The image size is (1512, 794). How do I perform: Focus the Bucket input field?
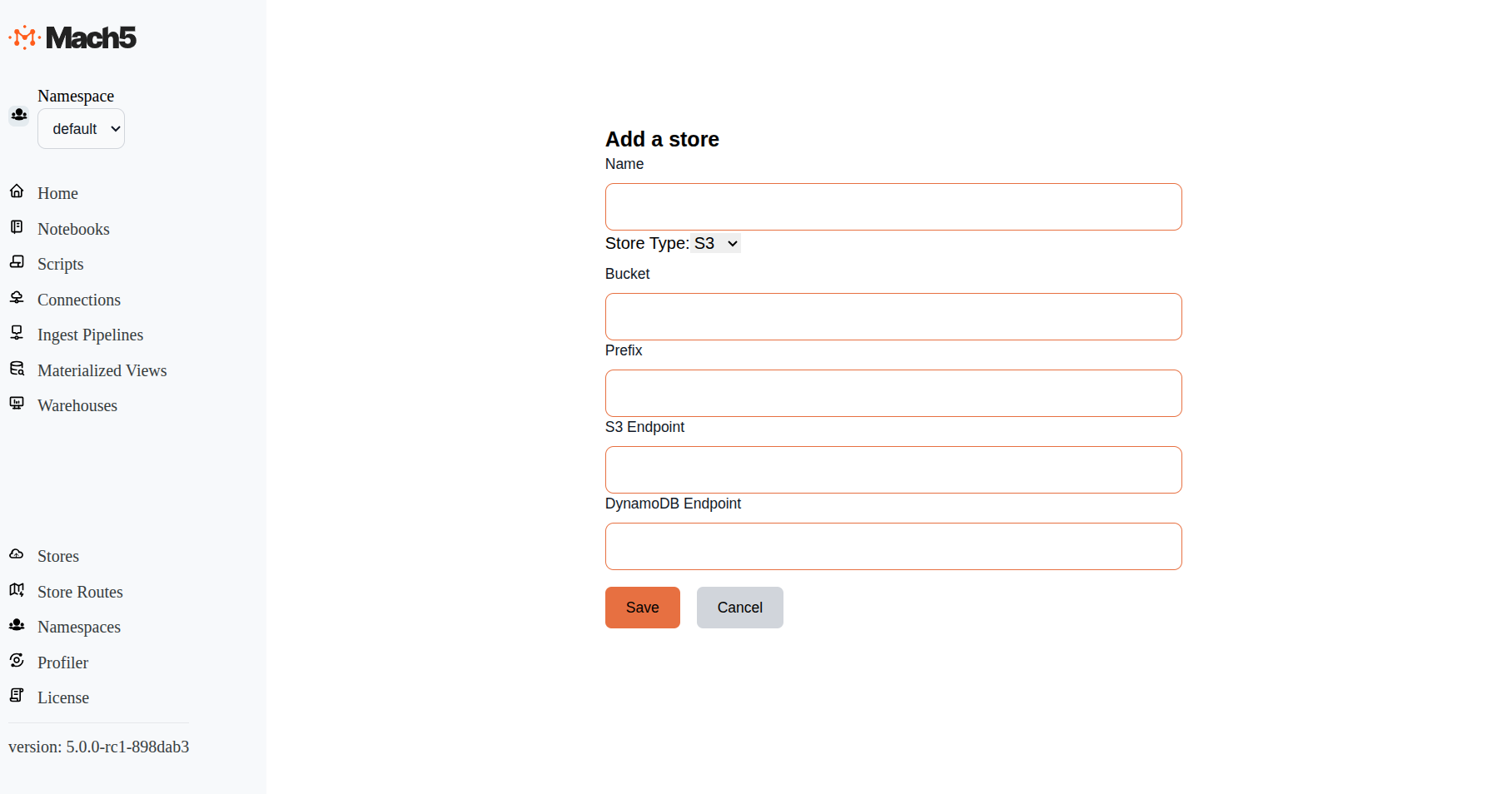(x=893, y=317)
